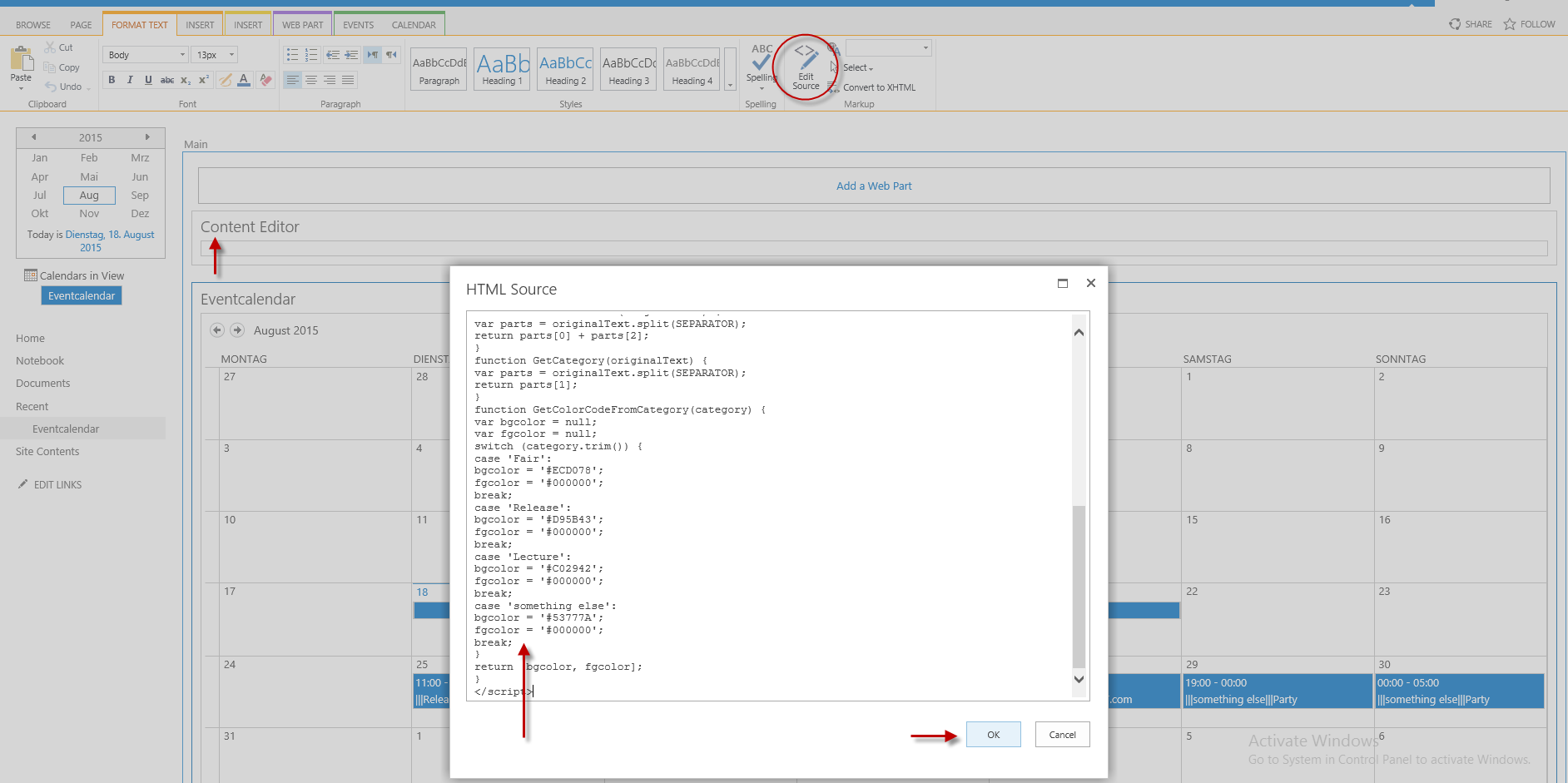This screenshot has width=1568, height=783.
Task: Apply subscript formatting
Action: click(x=186, y=80)
